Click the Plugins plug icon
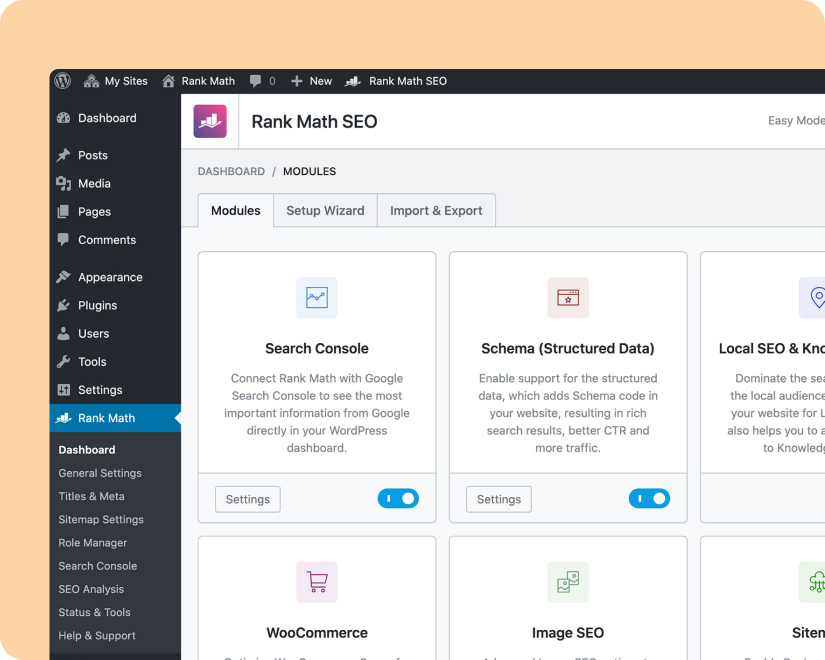825x660 pixels. point(64,305)
